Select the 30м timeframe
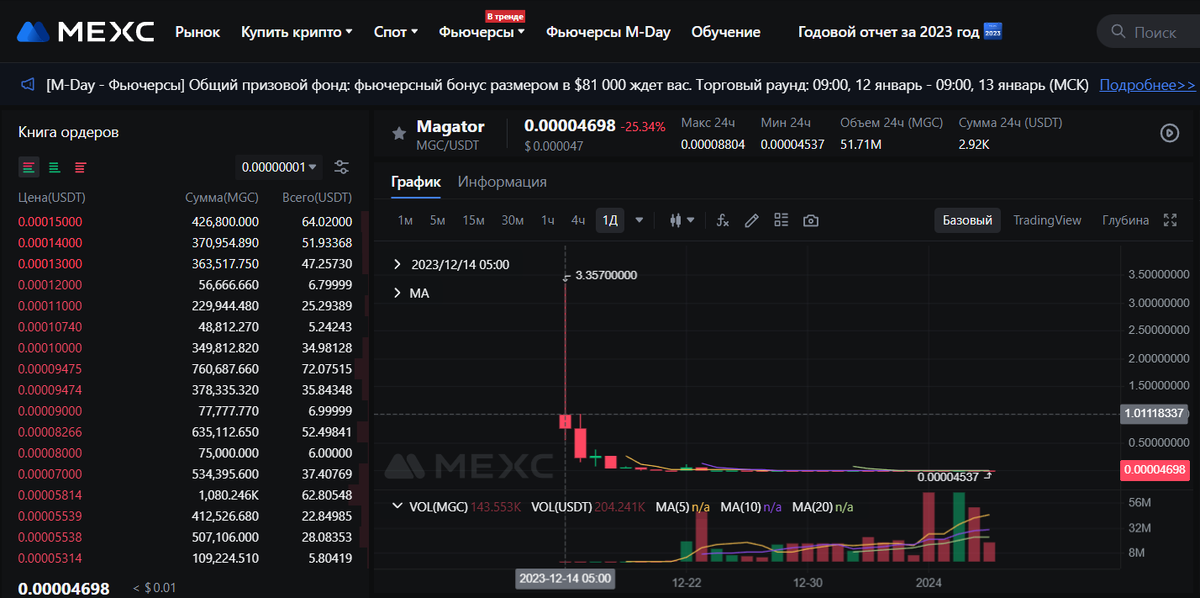 point(512,220)
